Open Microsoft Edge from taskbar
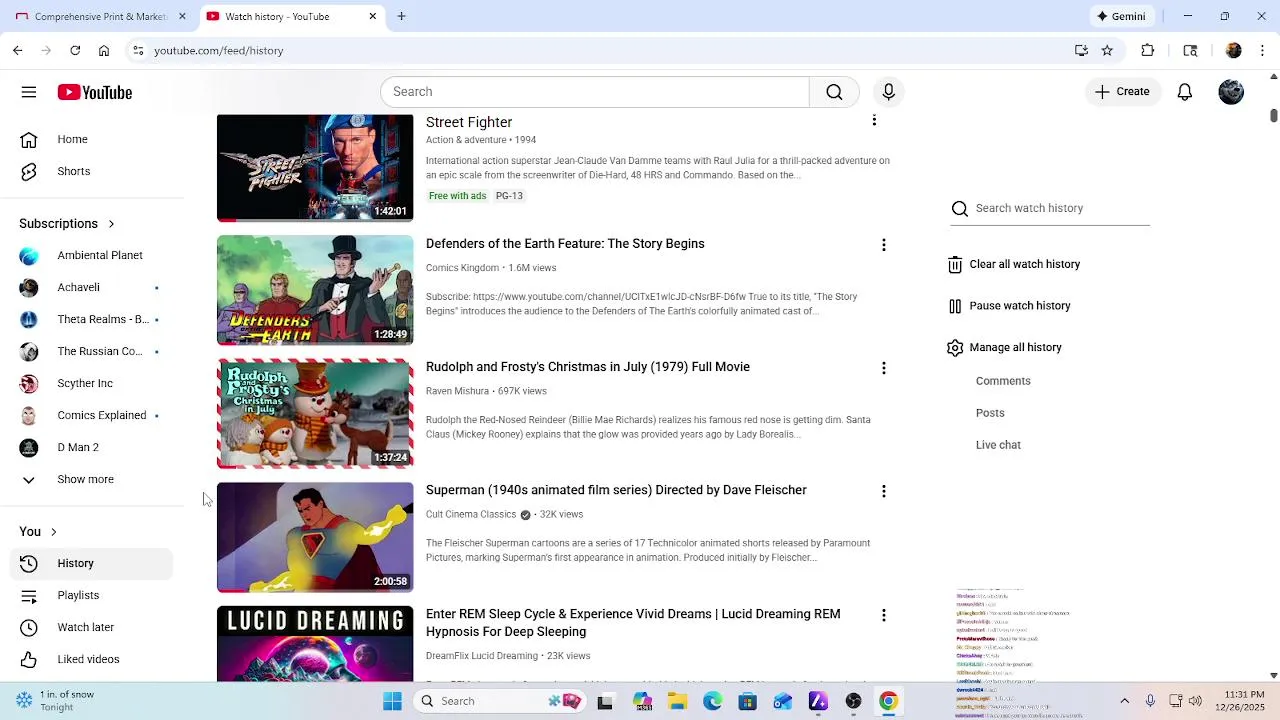This screenshot has width=1280, height=720. [x=712, y=701]
